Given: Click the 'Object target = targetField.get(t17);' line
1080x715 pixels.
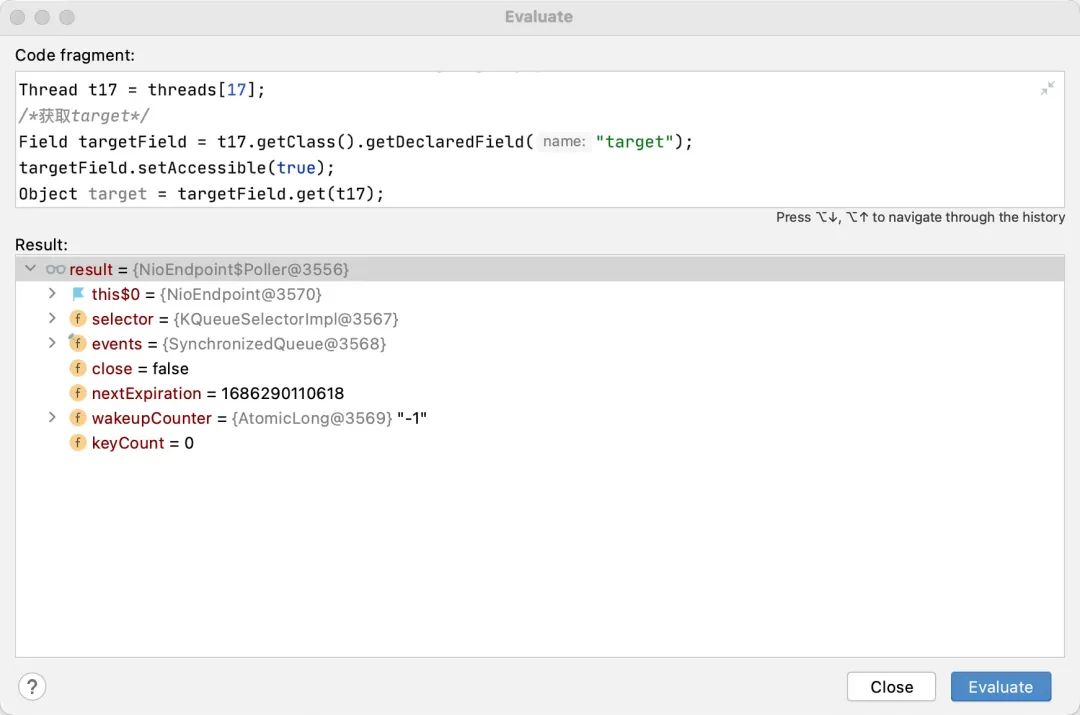Looking at the screenshot, I should tap(201, 194).
